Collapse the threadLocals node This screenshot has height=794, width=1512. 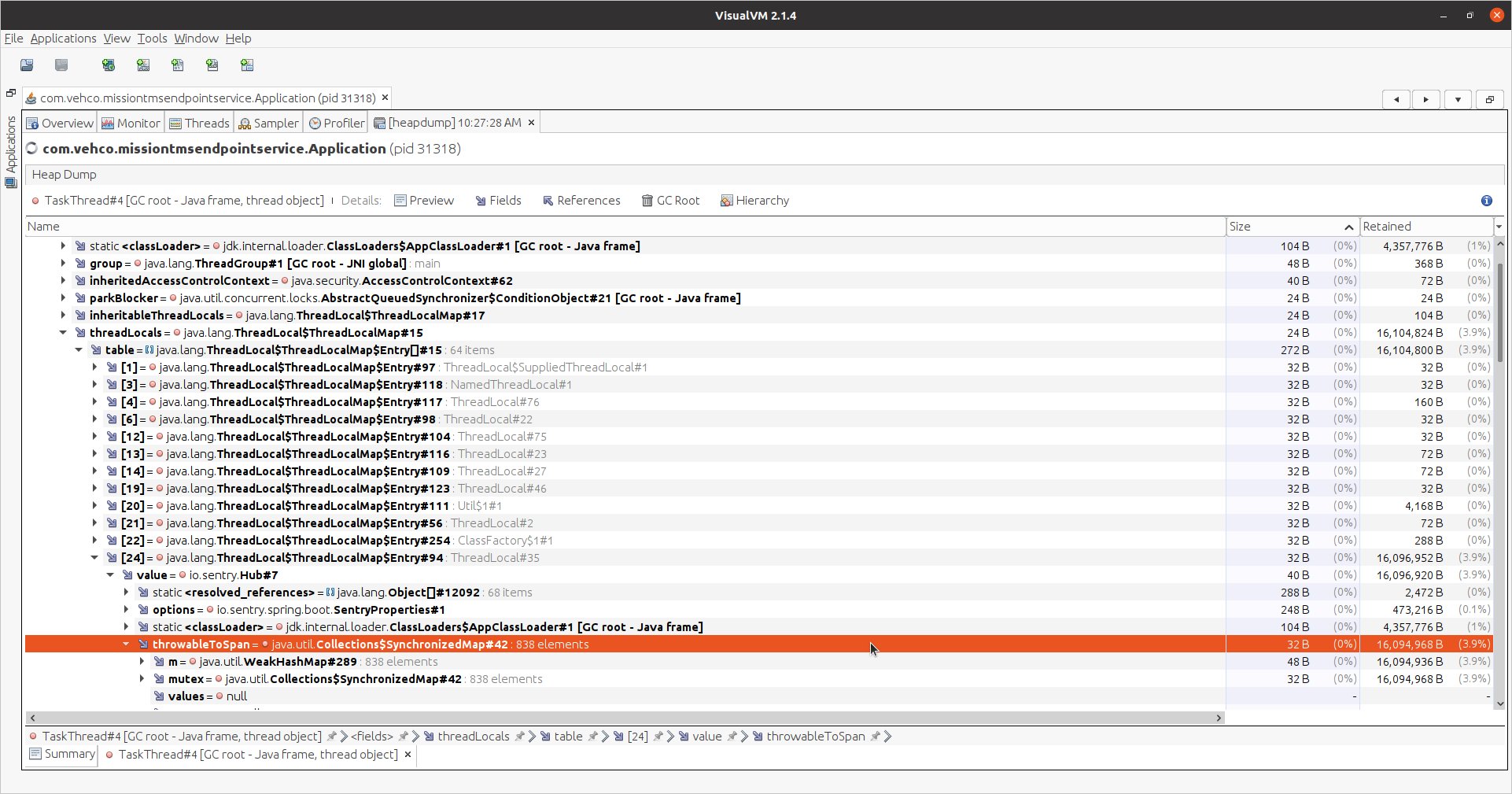[x=63, y=332]
